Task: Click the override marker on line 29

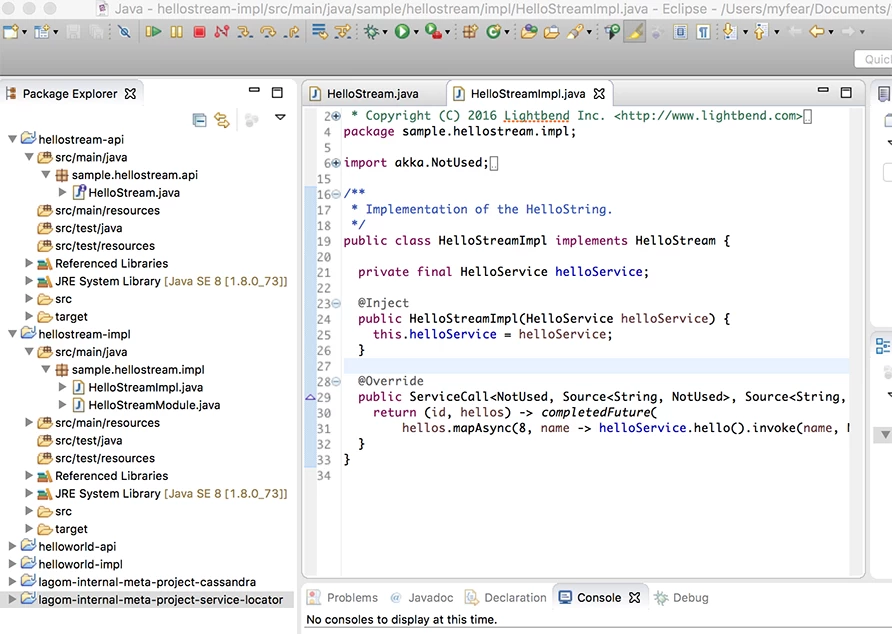Action: pyautogui.click(x=311, y=397)
